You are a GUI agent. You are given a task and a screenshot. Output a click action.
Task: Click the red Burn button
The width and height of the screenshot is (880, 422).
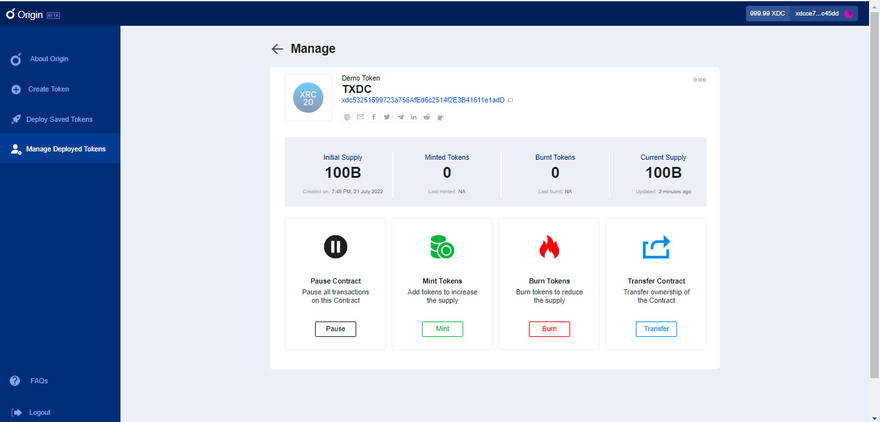[549, 329]
